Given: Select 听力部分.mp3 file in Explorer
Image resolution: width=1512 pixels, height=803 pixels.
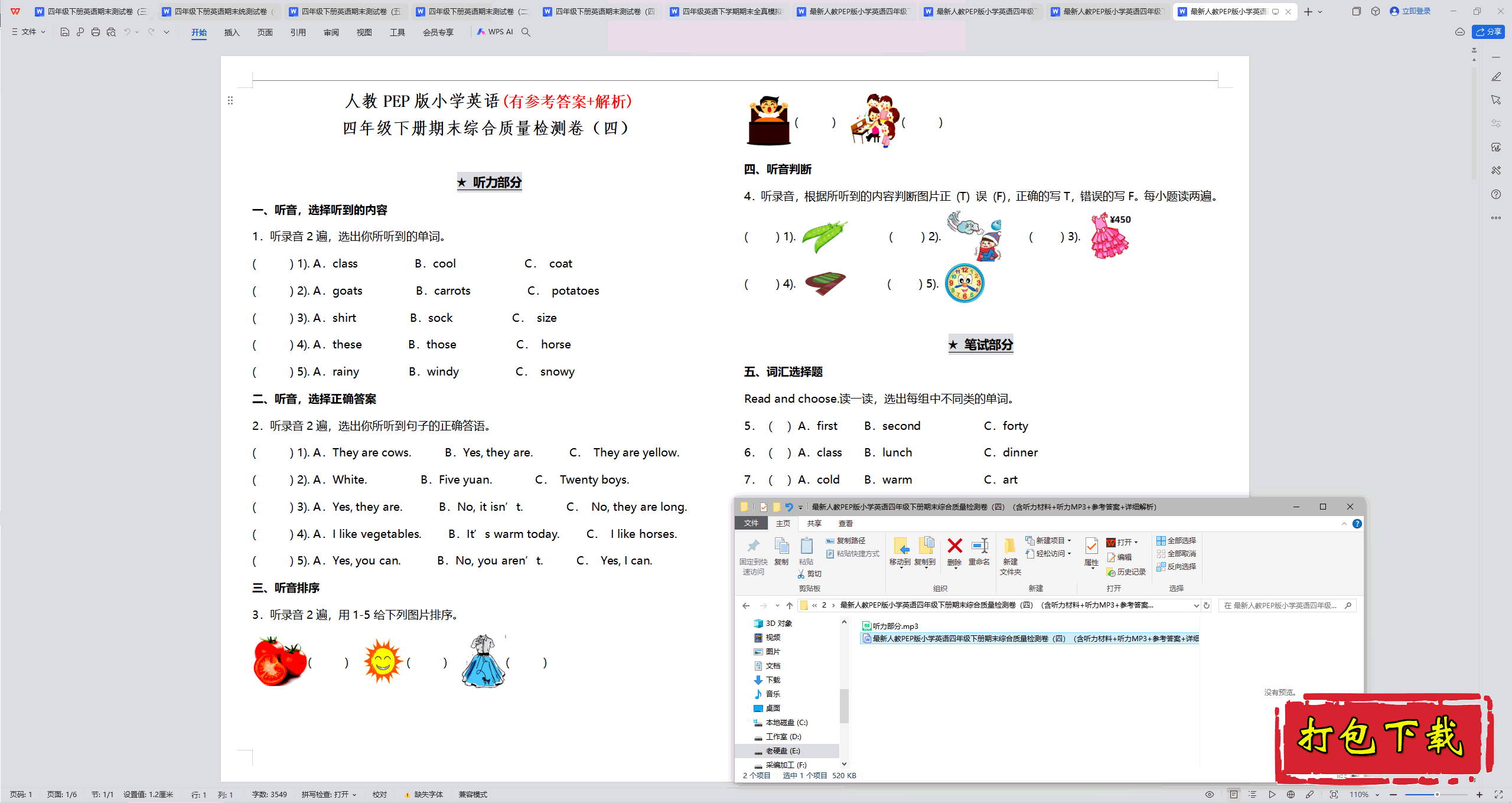Looking at the screenshot, I should click(890, 626).
